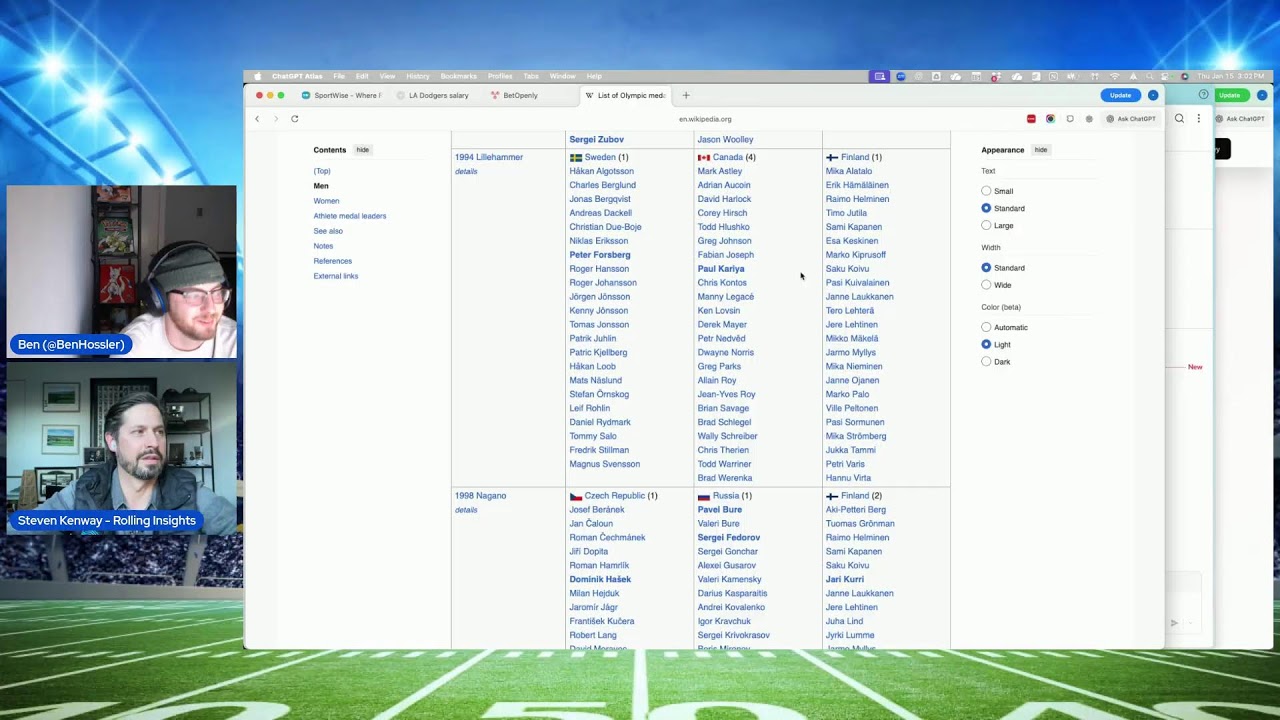
Task: Select Wide width option
Action: tap(986, 285)
